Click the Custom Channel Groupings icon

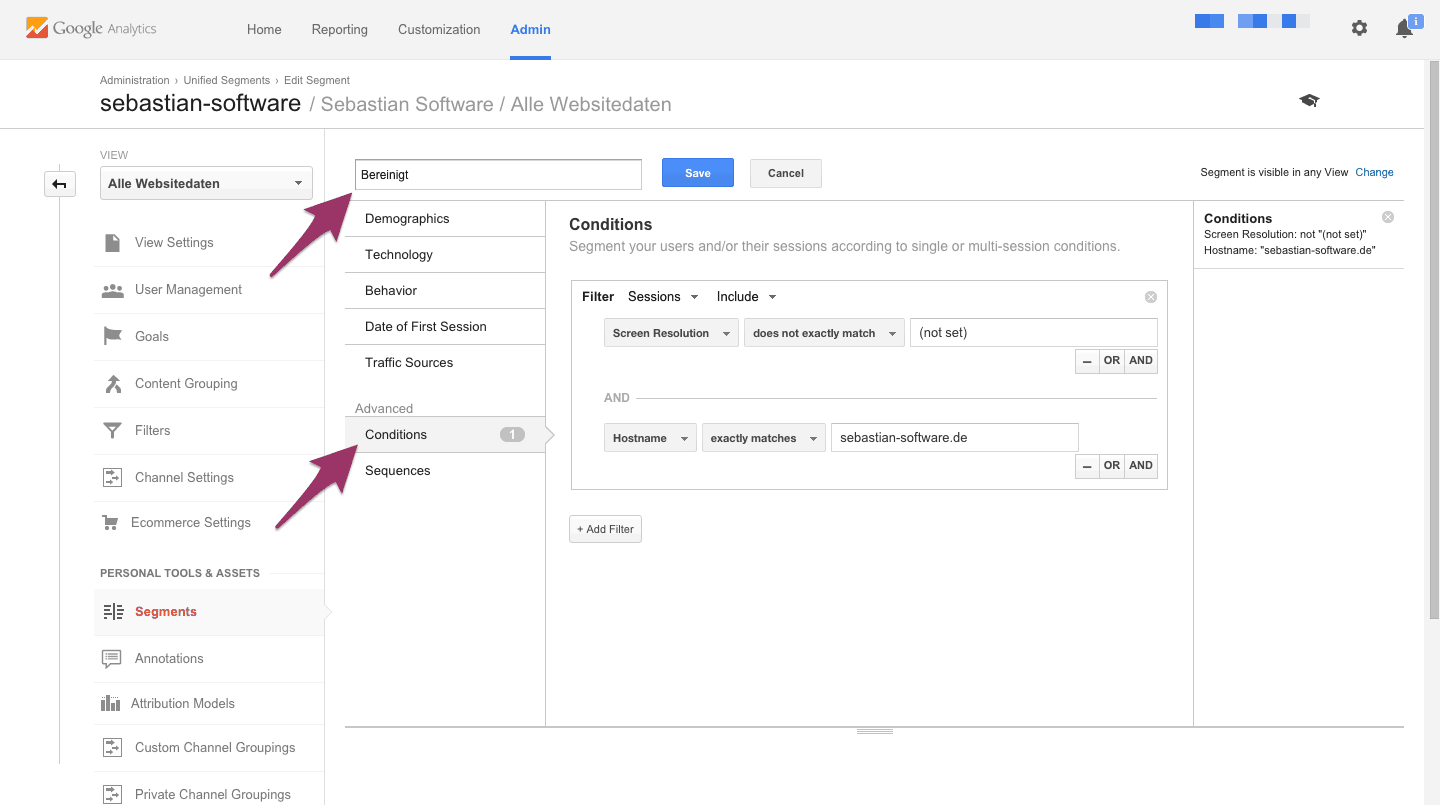[x=113, y=748]
